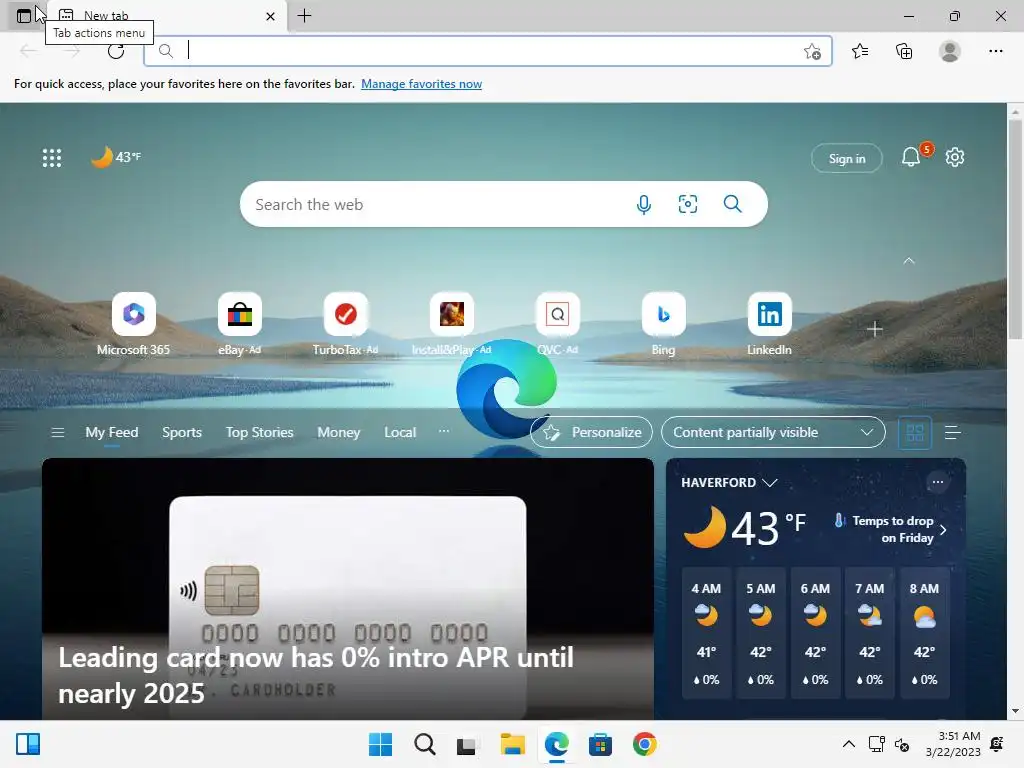Open Temps to drop on Friday link
Viewport: 1024px width, 768px height.
pyautogui.click(x=891, y=529)
